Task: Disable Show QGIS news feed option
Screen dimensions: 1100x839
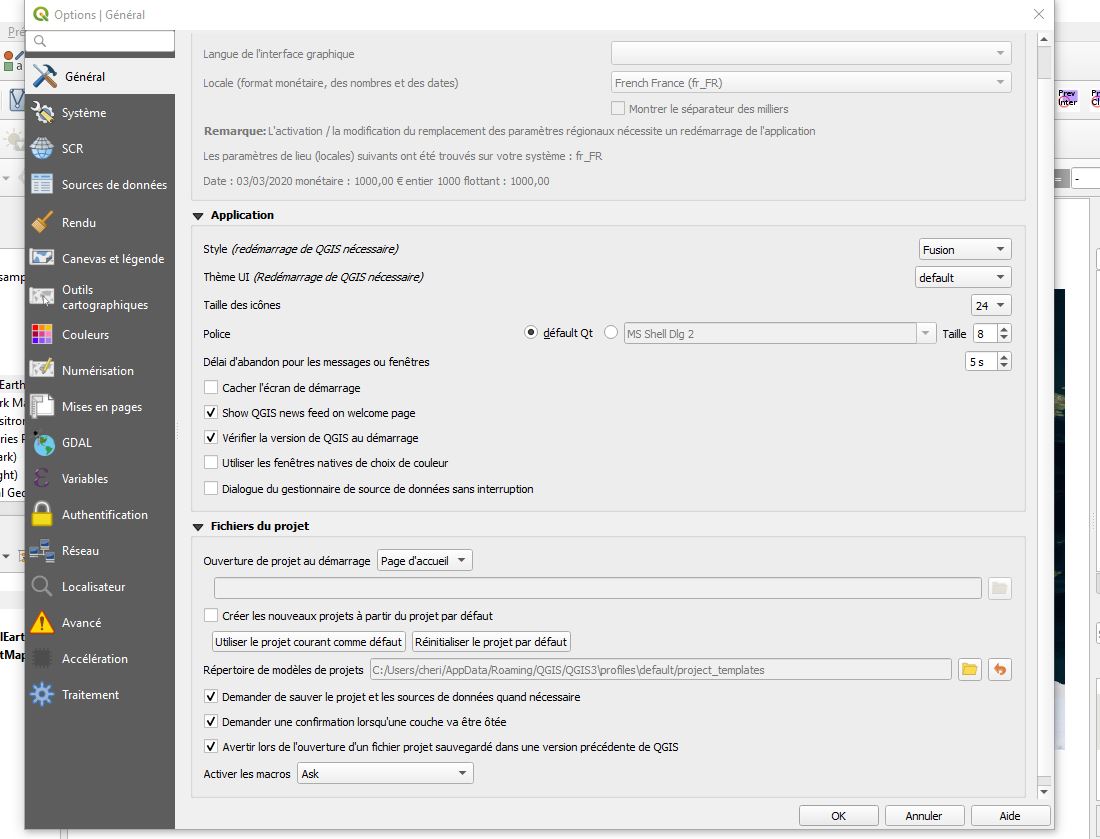Action: [211, 412]
